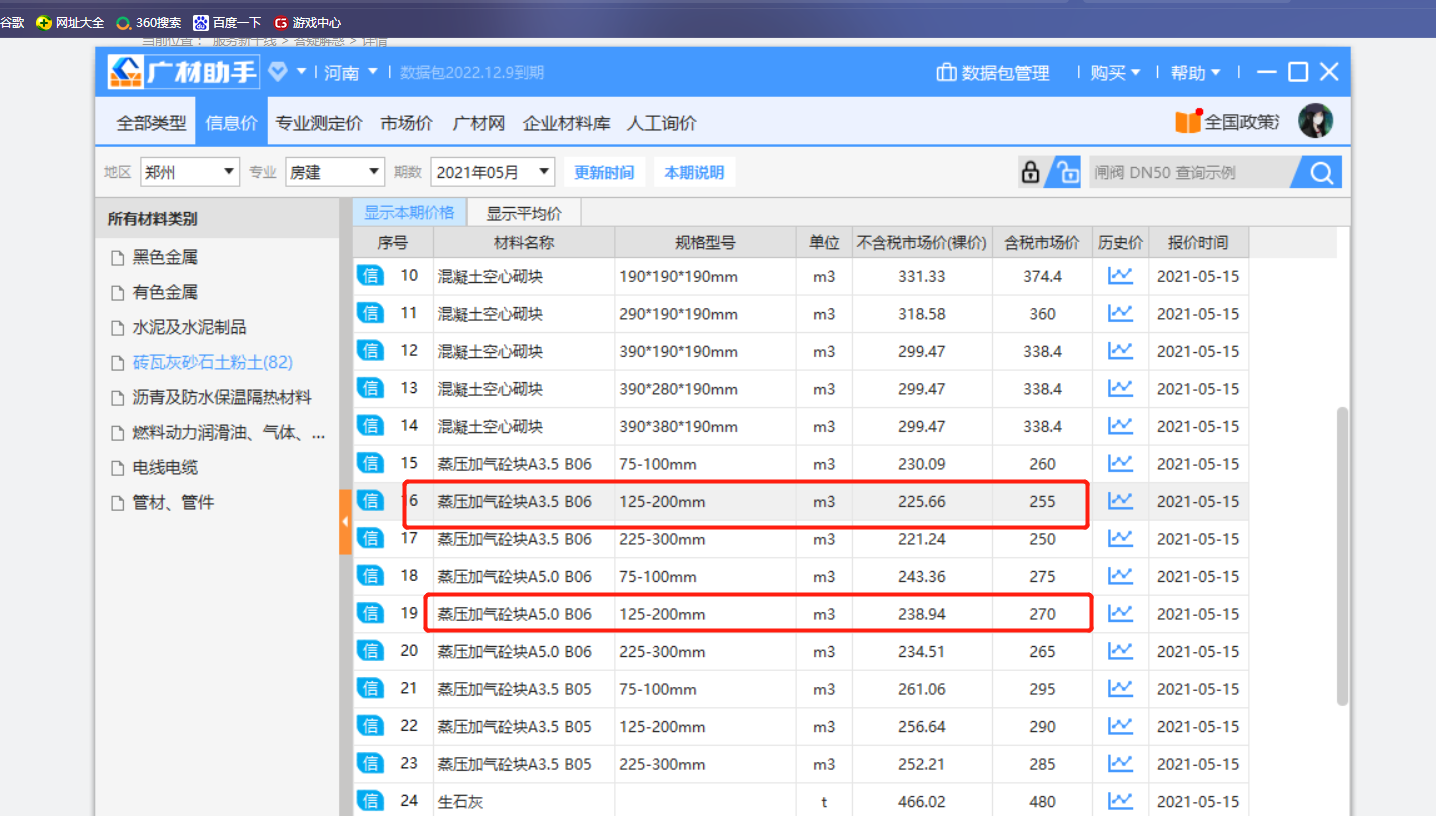1436x816 pixels.
Task: Switch to 全部类型 tab
Action: [x=151, y=123]
